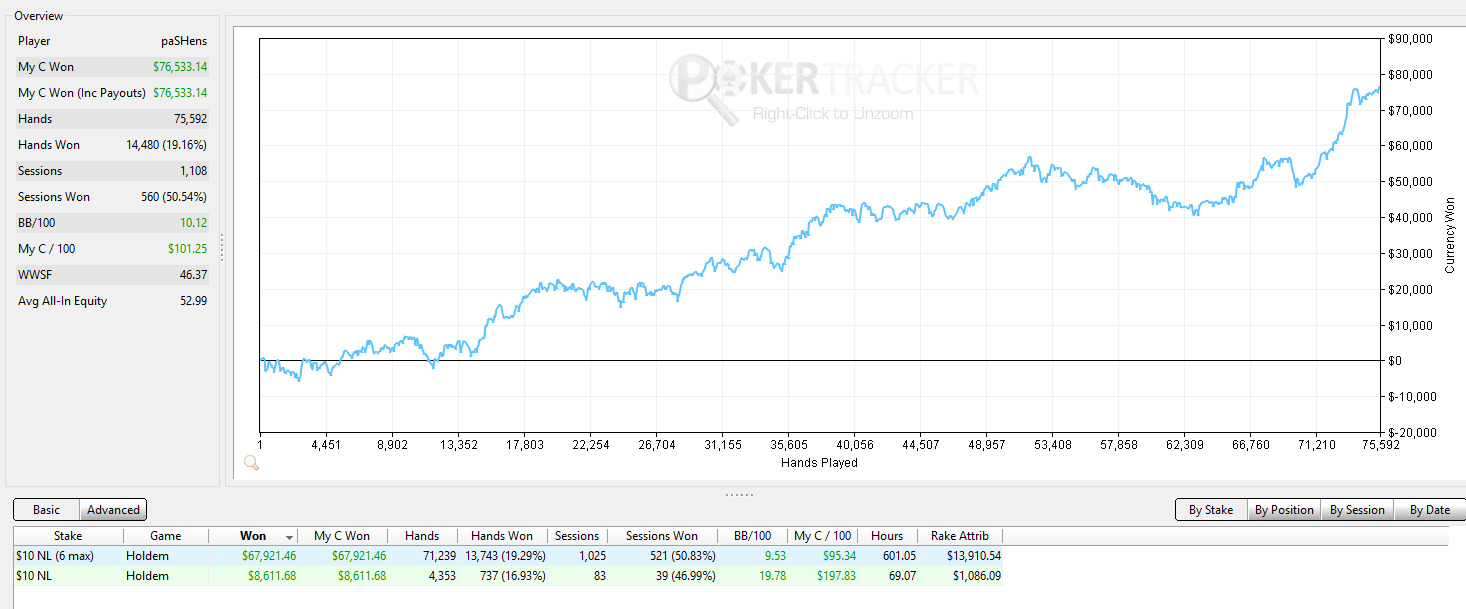The image size is (1466, 609).
Task: Click the My C Won overview value
Action: pos(180,67)
